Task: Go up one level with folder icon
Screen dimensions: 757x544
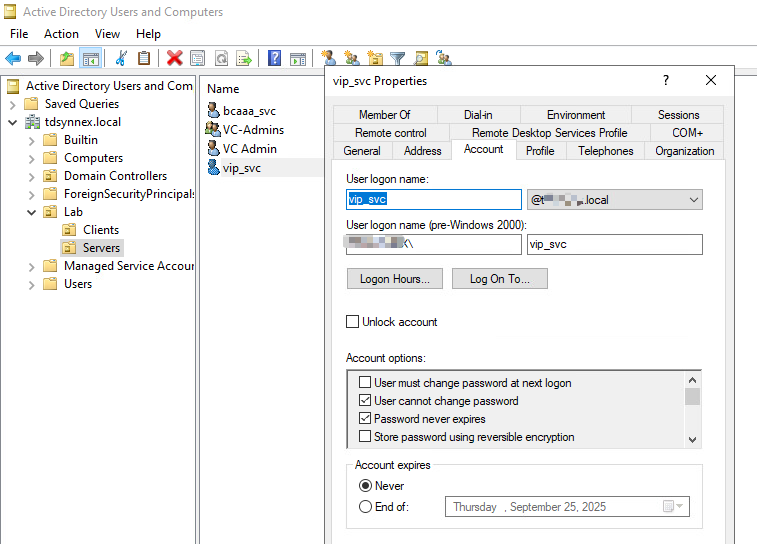Action: point(67,58)
